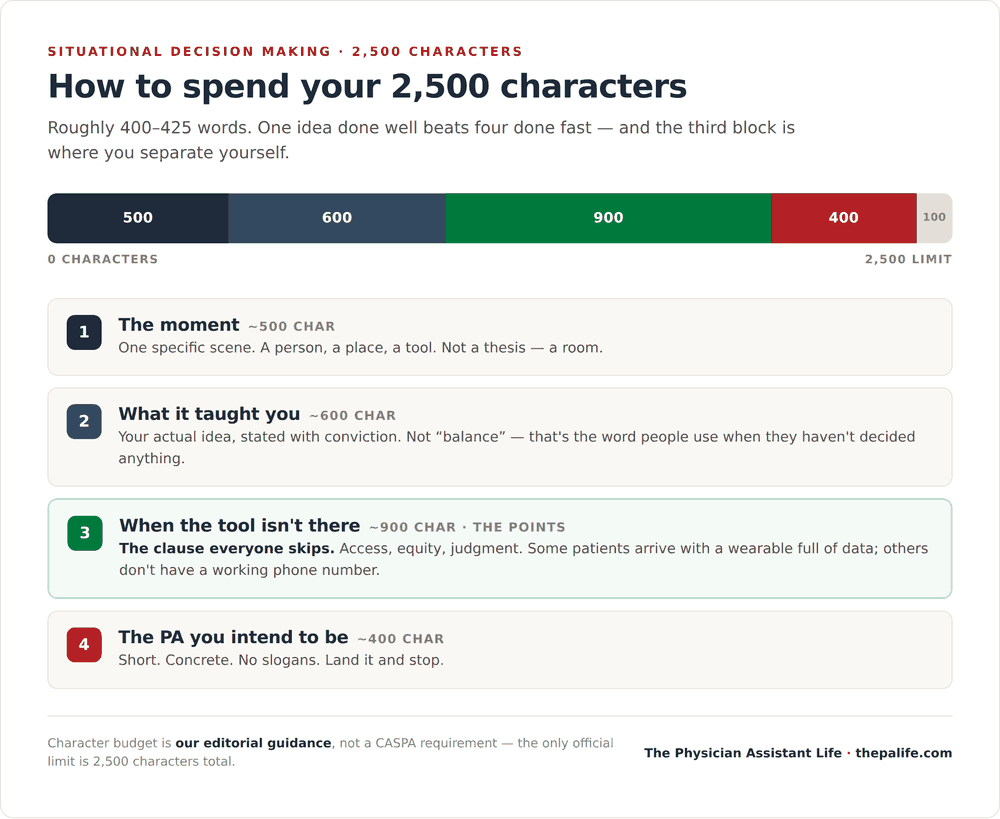Select the green 900 bar segment

tap(608, 218)
